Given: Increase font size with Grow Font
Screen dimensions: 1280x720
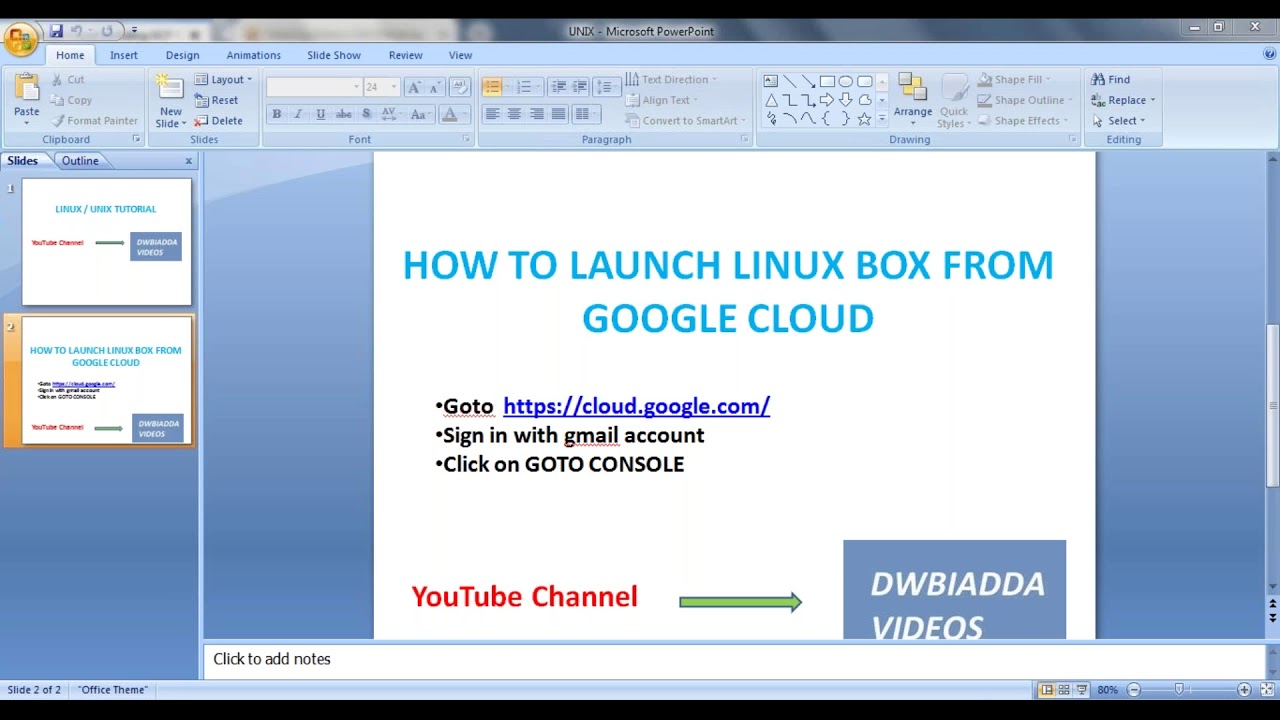Looking at the screenshot, I should tap(414, 87).
